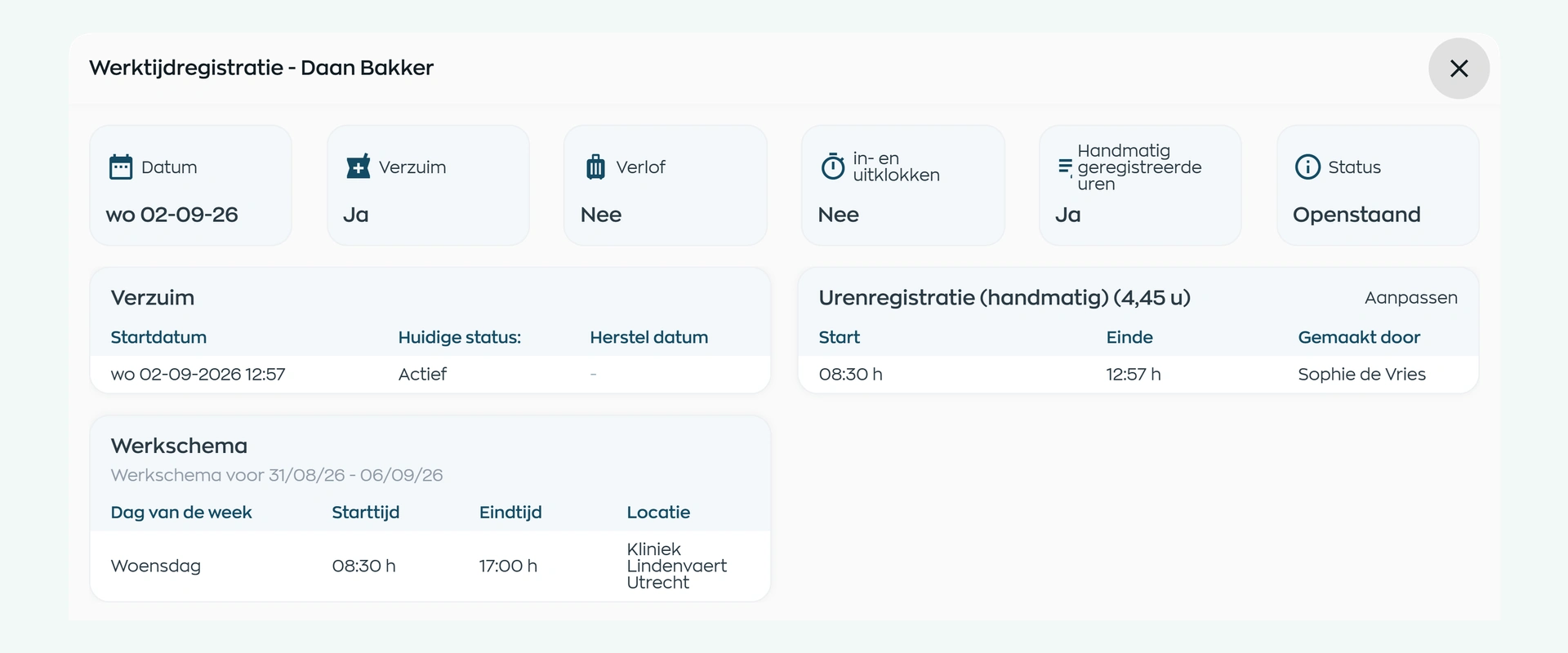Click the Locatie column header
Image resolution: width=1568 pixels, height=653 pixels.
pos(658,513)
